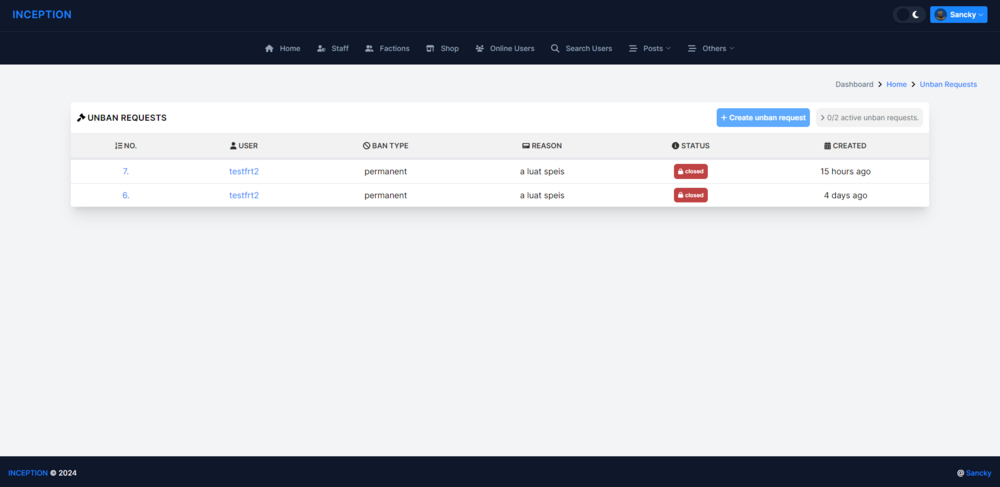Open unban request number 7

click(x=126, y=171)
